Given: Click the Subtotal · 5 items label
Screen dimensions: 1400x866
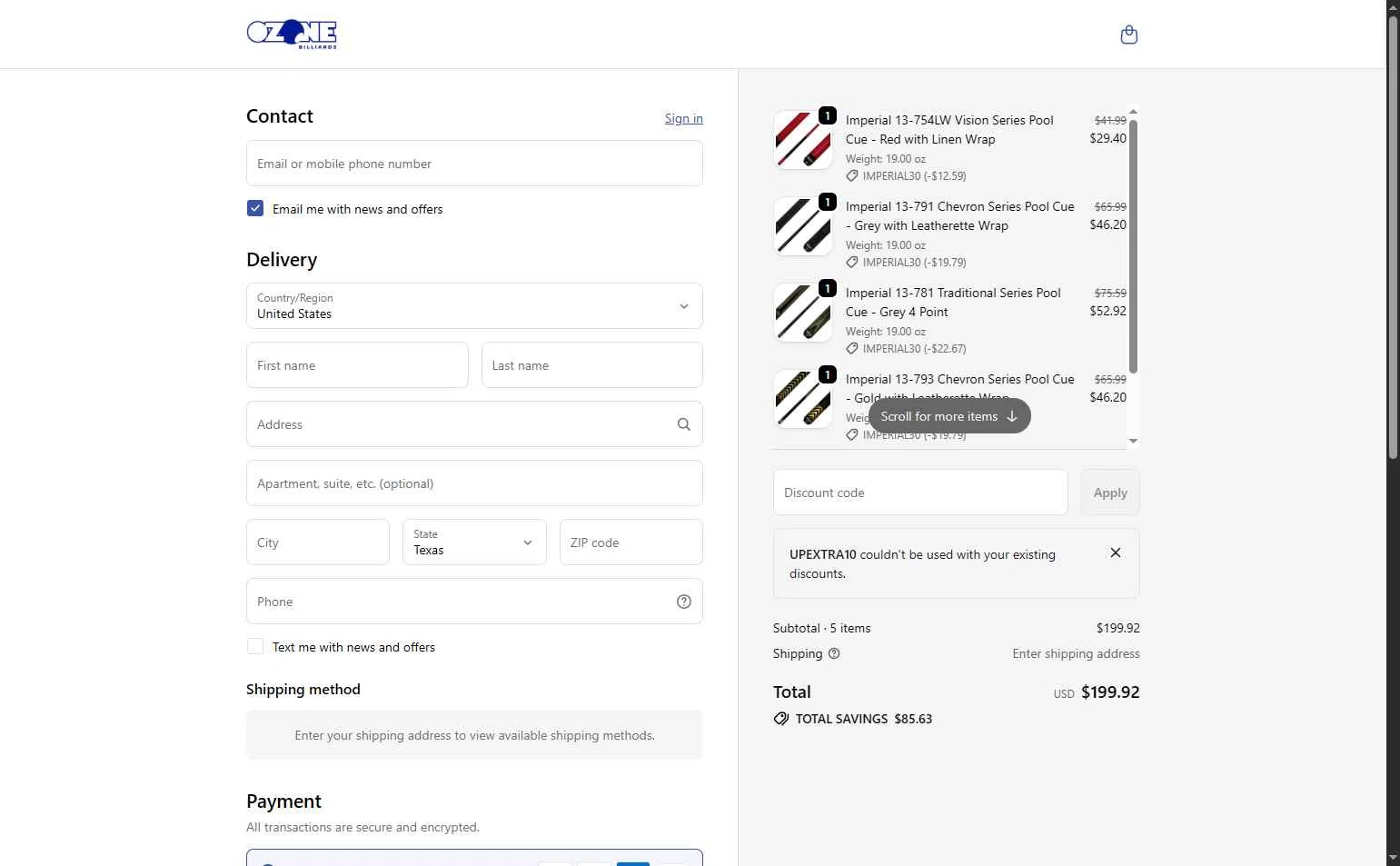Looking at the screenshot, I should tap(821, 628).
